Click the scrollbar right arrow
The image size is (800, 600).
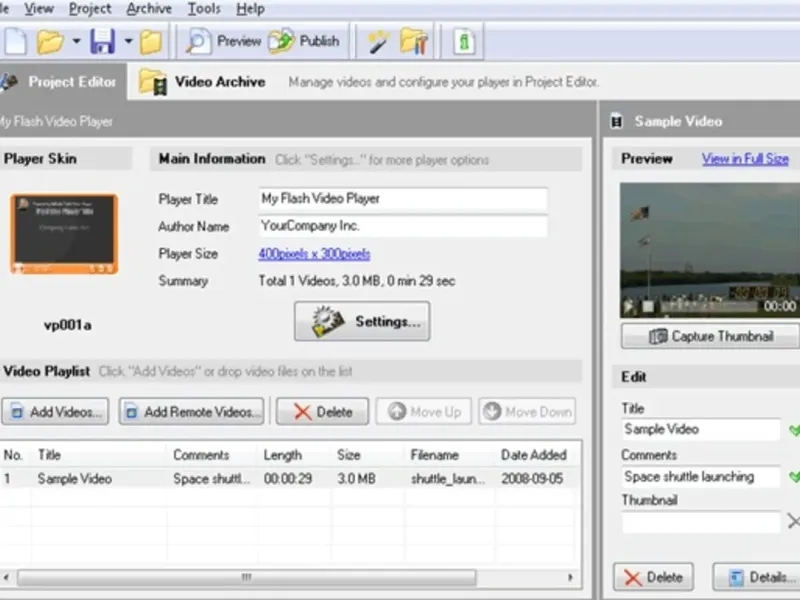pos(570,578)
